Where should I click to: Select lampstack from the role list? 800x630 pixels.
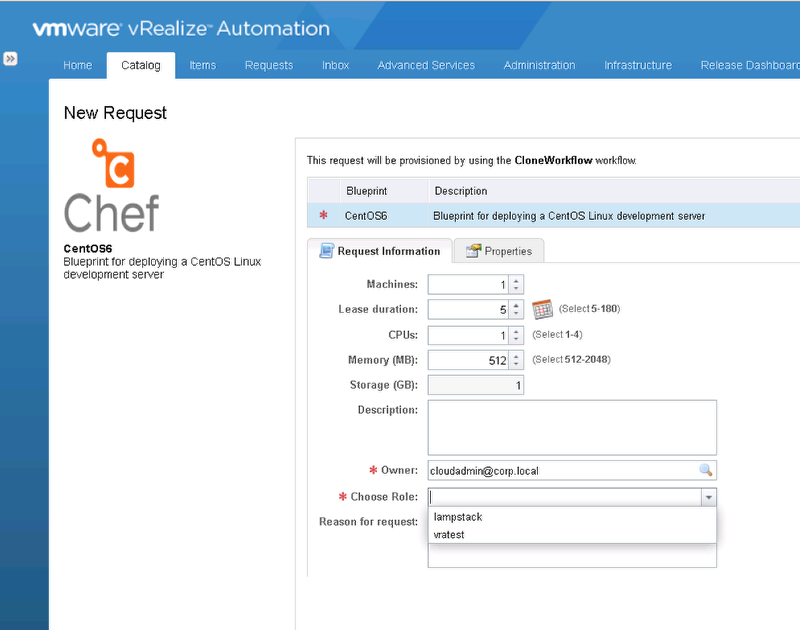459,517
